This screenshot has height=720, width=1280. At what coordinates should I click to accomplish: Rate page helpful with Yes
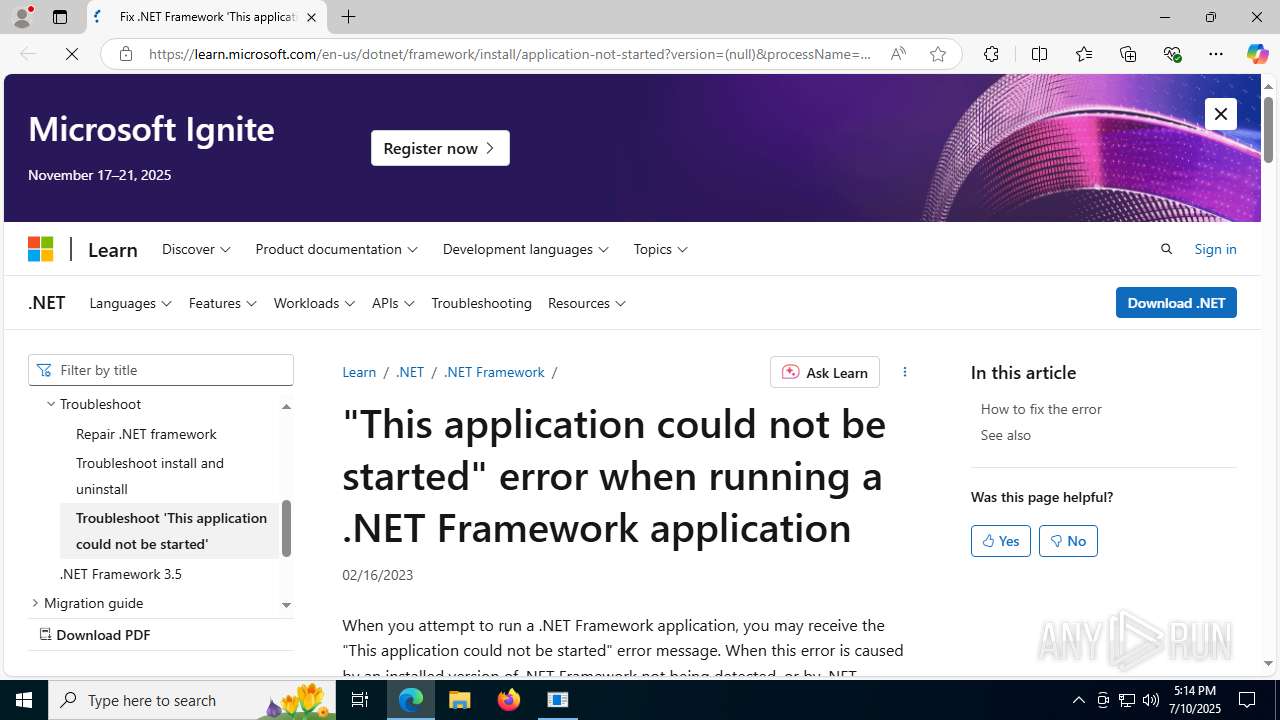(1001, 541)
